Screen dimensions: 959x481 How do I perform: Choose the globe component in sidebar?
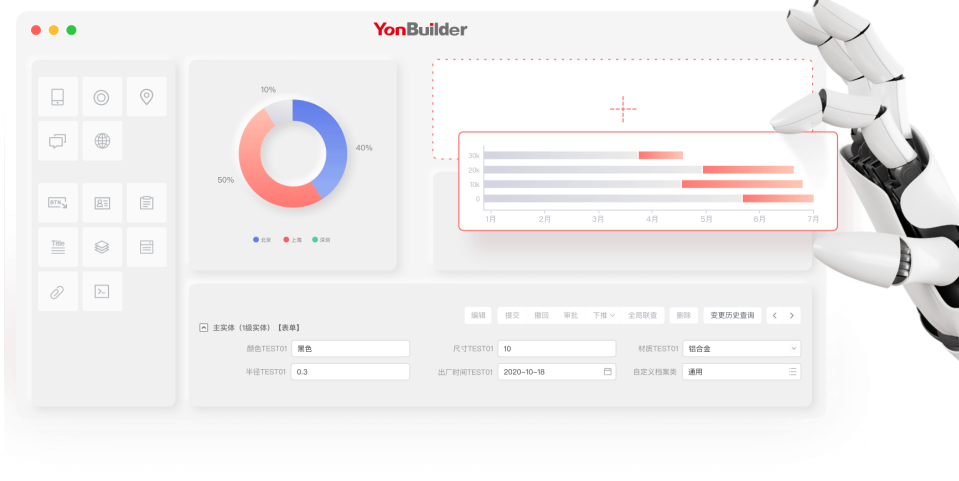coord(102,141)
